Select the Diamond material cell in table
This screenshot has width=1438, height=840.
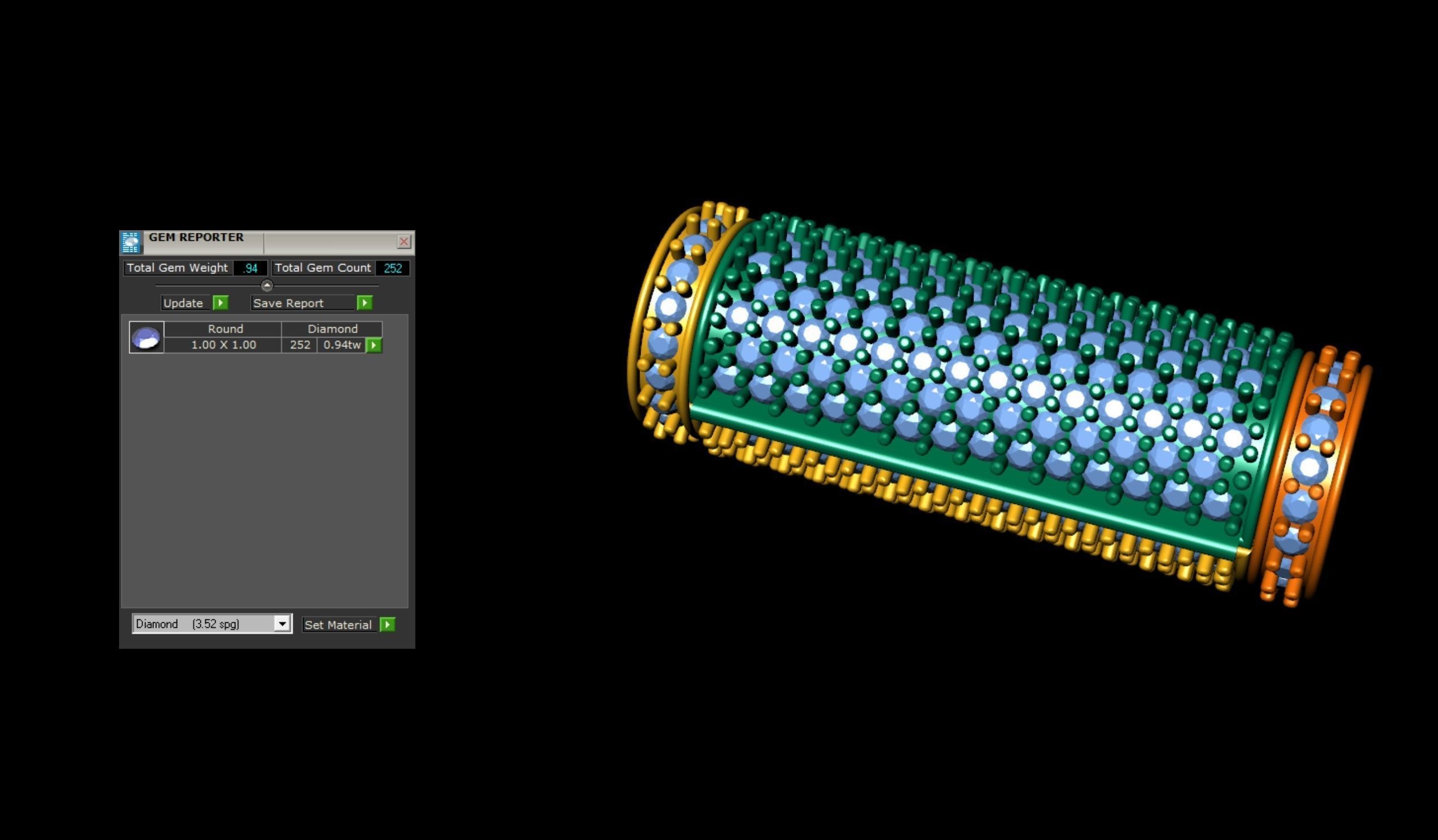coord(332,329)
